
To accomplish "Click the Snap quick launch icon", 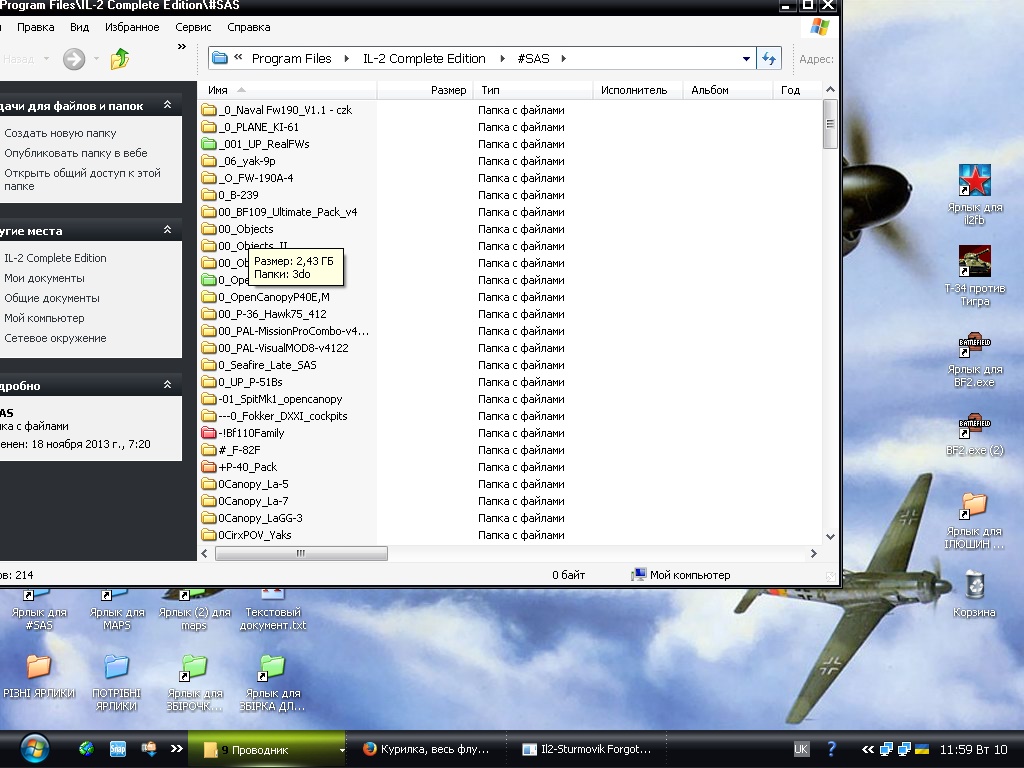I will (118, 749).
